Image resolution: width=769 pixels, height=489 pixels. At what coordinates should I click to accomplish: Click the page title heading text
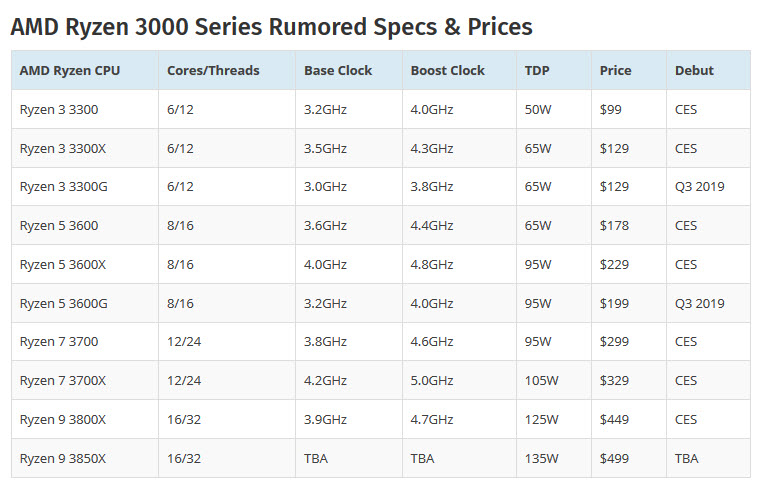pyautogui.click(x=271, y=26)
